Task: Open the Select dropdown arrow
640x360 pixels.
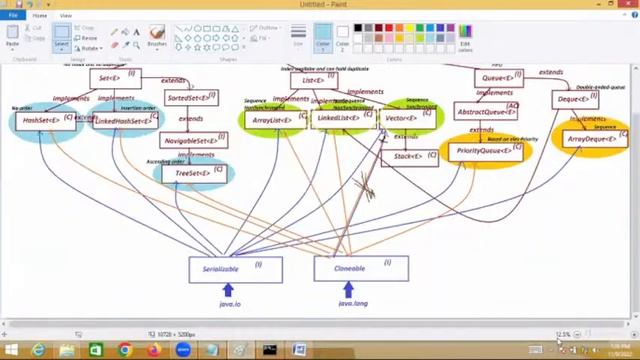Action: (x=62, y=49)
